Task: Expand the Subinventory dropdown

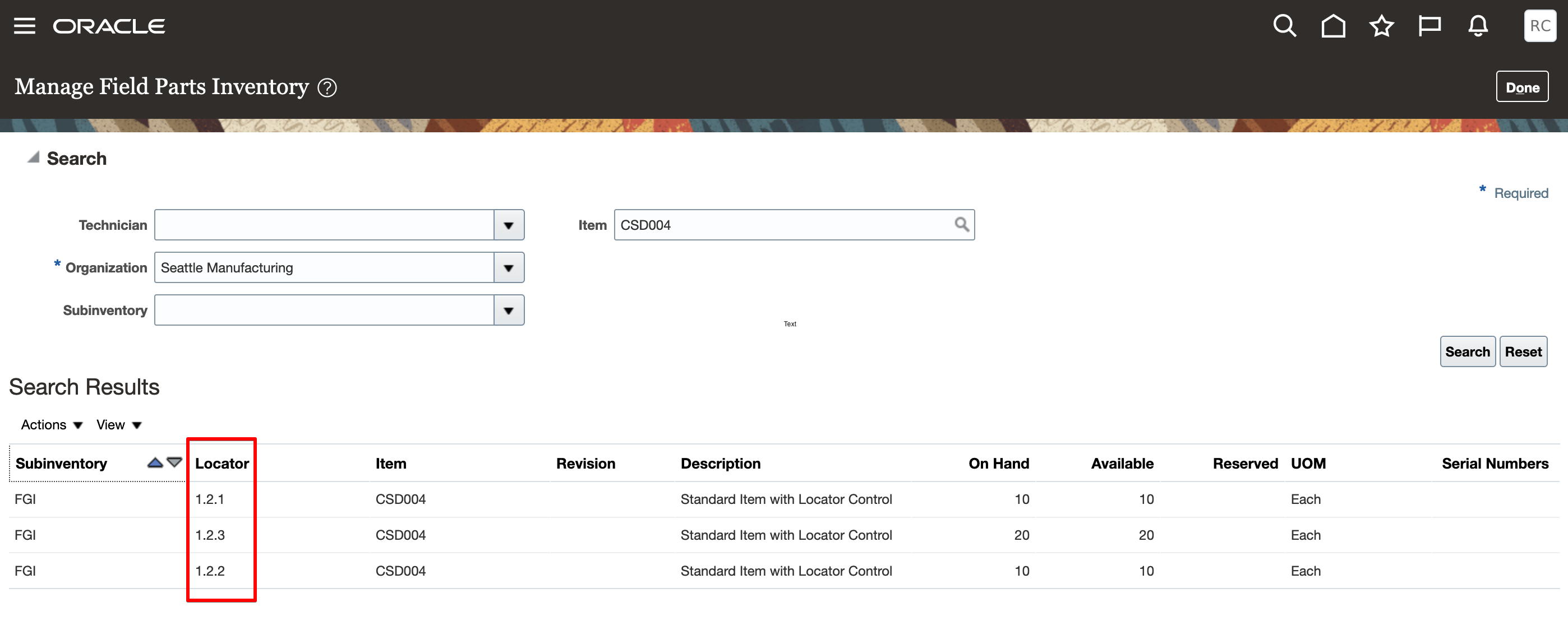Action: click(509, 311)
